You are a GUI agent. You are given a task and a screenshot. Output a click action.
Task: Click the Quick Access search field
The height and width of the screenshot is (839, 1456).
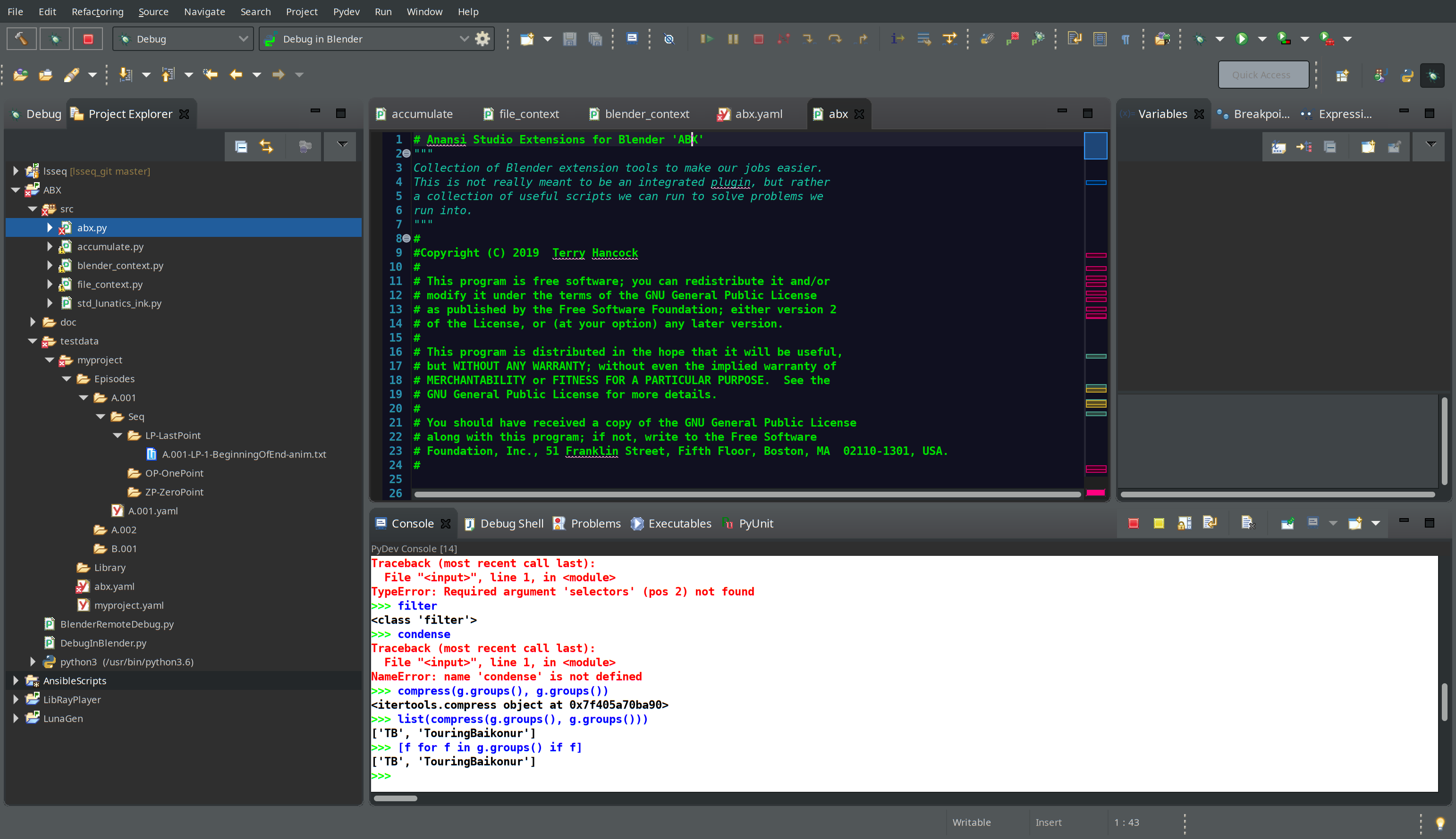tap(1262, 75)
